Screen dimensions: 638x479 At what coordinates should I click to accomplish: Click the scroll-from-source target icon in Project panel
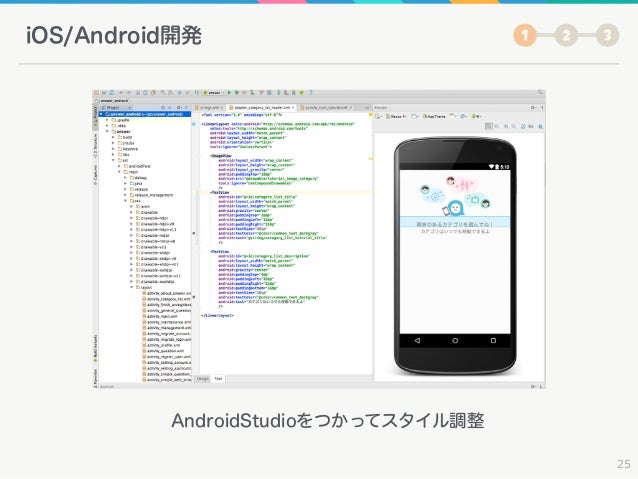163,107
